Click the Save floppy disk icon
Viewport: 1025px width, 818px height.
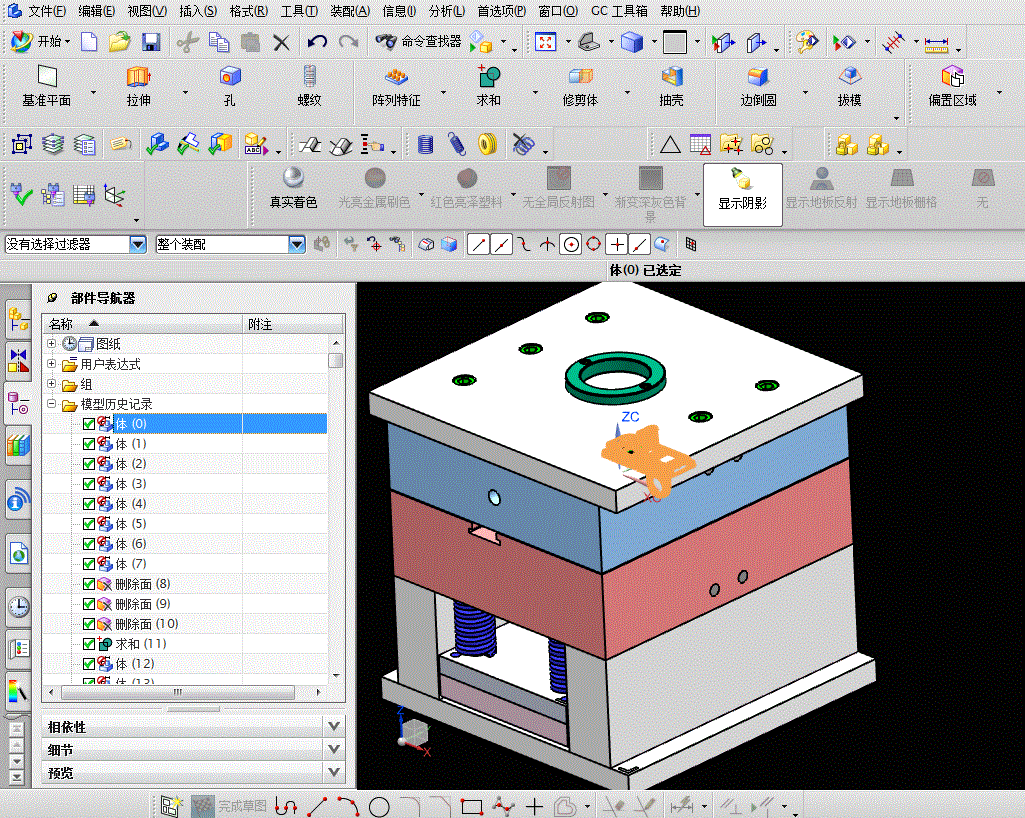(151, 42)
